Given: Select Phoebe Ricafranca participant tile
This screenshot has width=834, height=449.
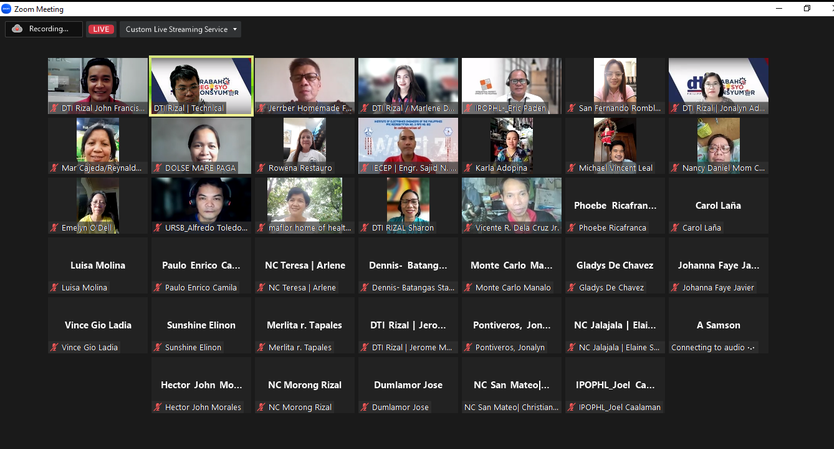Looking at the screenshot, I should tap(615, 206).
